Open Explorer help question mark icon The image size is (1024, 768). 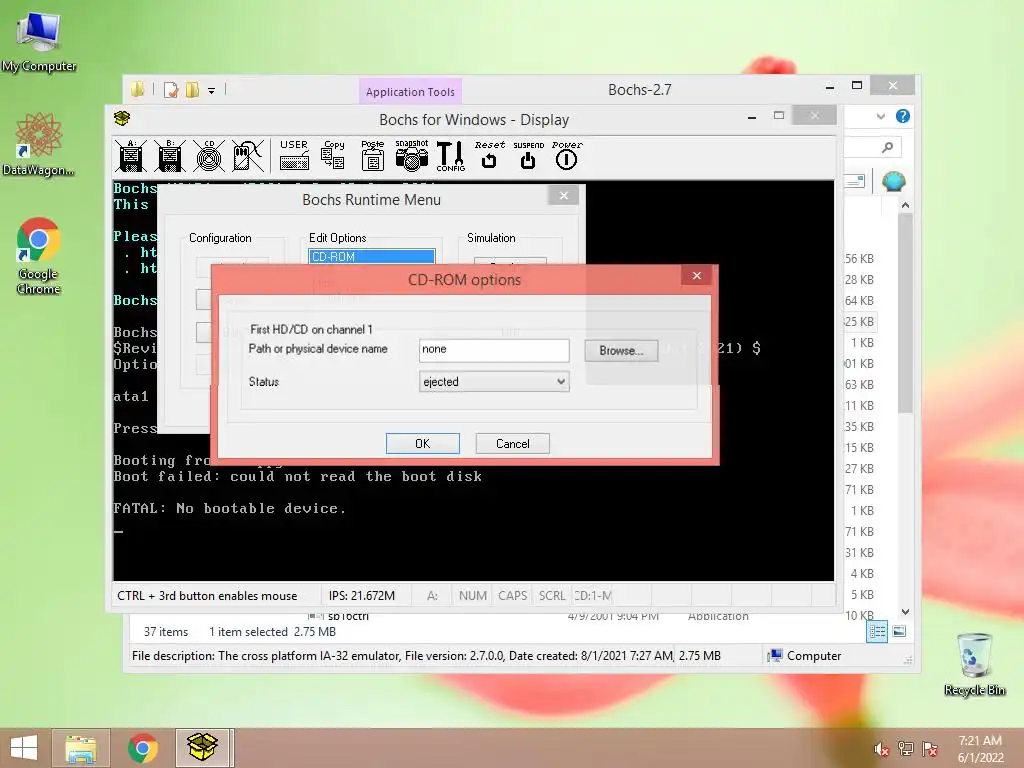coord(903,116)
